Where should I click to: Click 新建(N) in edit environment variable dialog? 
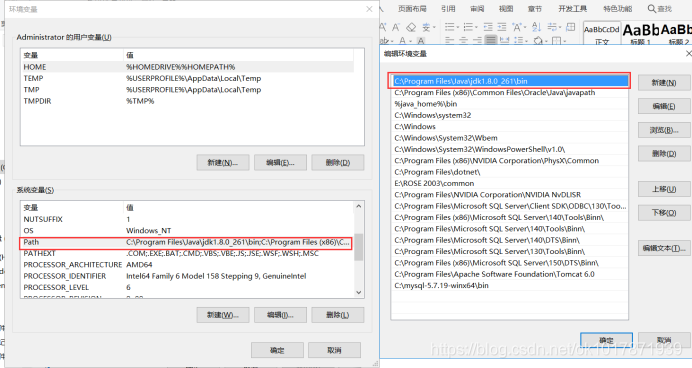point(664,83)
